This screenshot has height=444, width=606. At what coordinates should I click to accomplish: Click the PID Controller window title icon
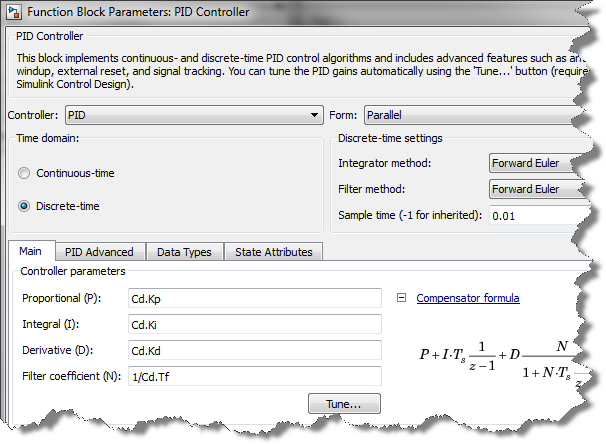pyautogui.click(x=14, y=11)
